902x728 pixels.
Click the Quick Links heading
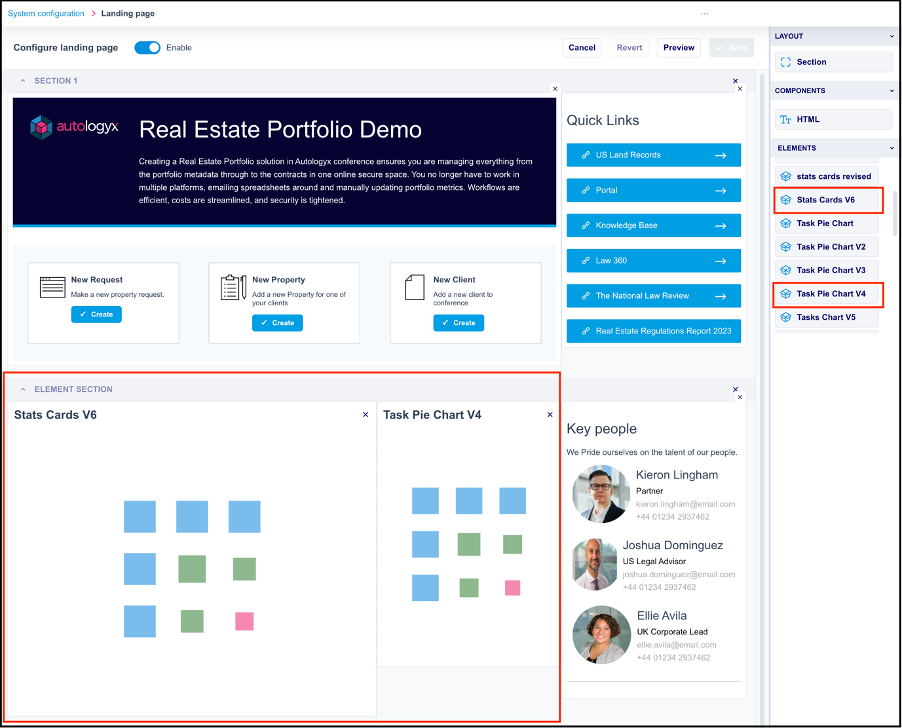click(x=603, y=120)
